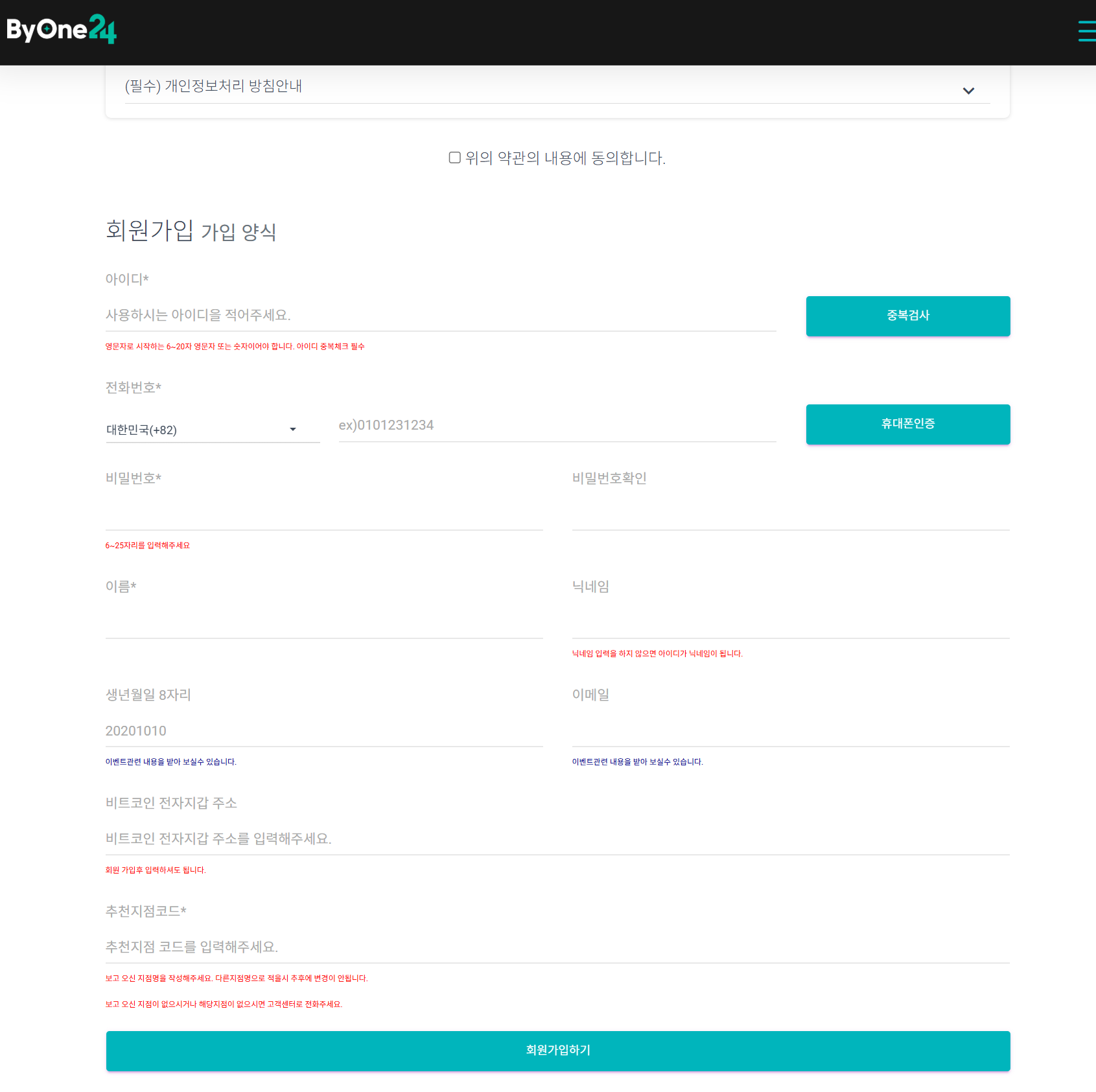Image resolution: width=1096 pixels, height=1092 pixels.
Task: Submit with the 회원가입하기 button
Action: 557,1051
